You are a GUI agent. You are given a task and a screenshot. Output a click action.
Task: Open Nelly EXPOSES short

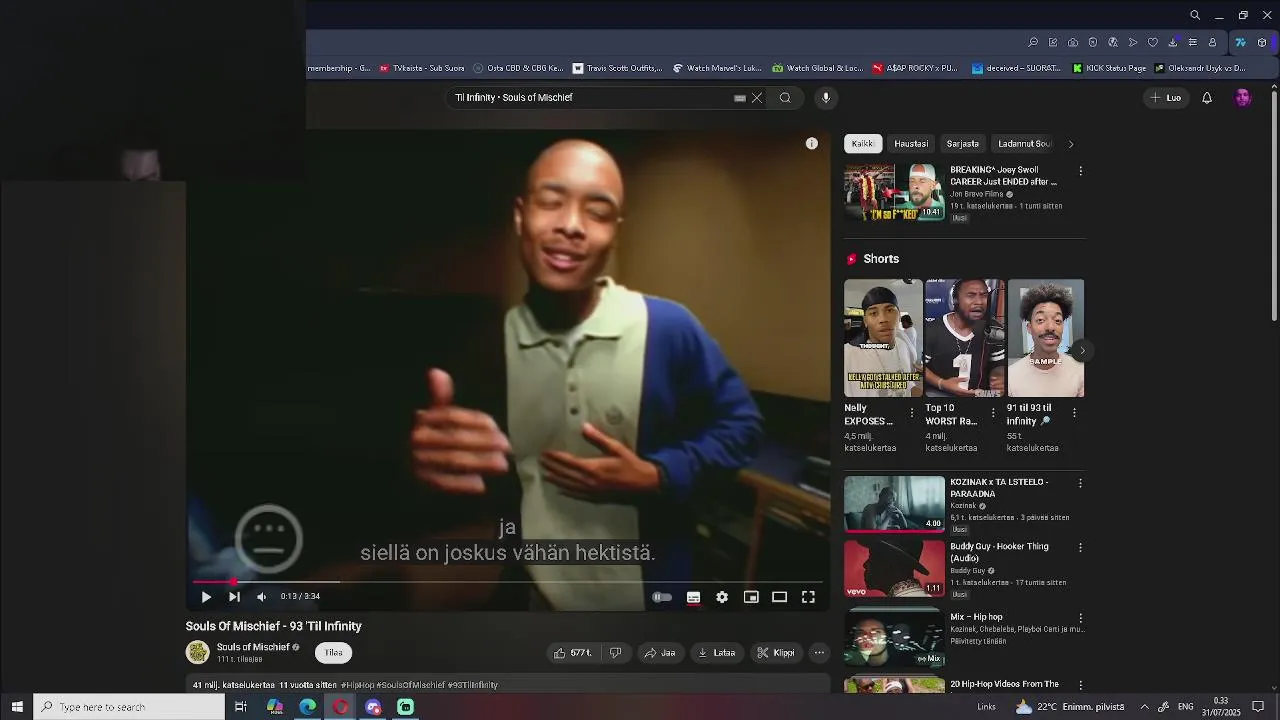click(883, 338)
